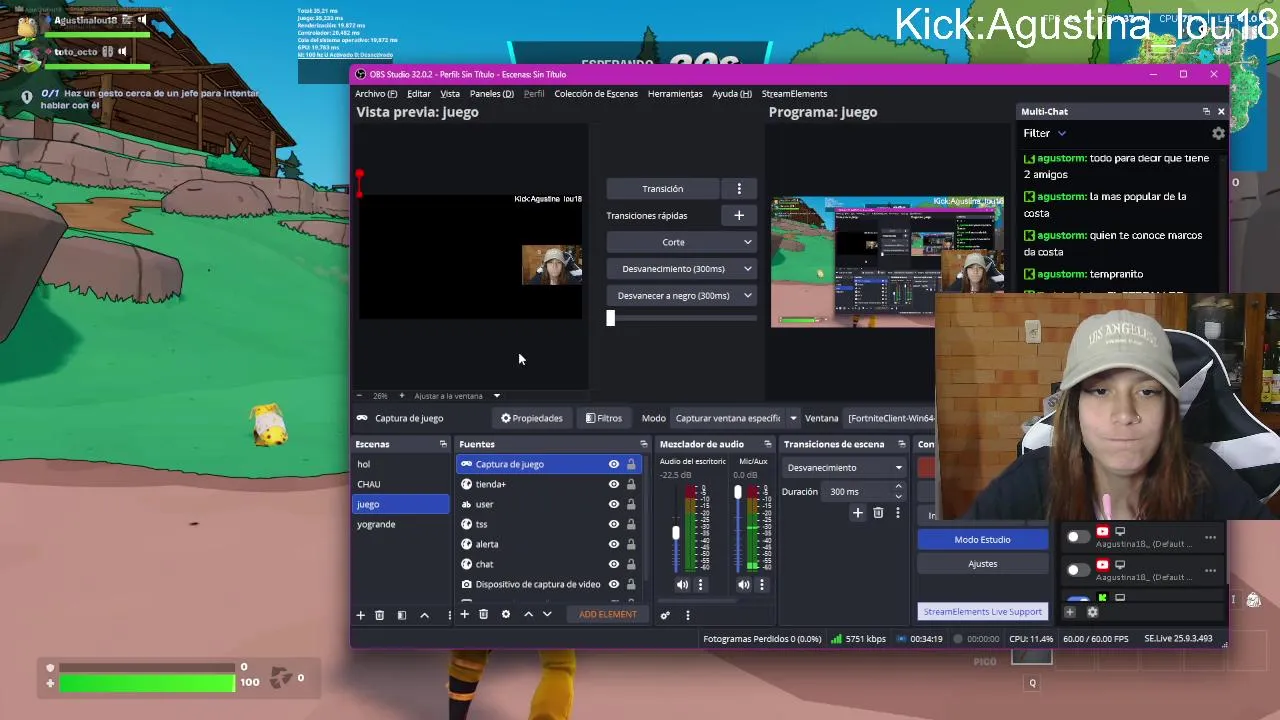The width and height of the screenshot is (1280, 720).
Task: Open source Filtros button
Action: click(604, 418)
